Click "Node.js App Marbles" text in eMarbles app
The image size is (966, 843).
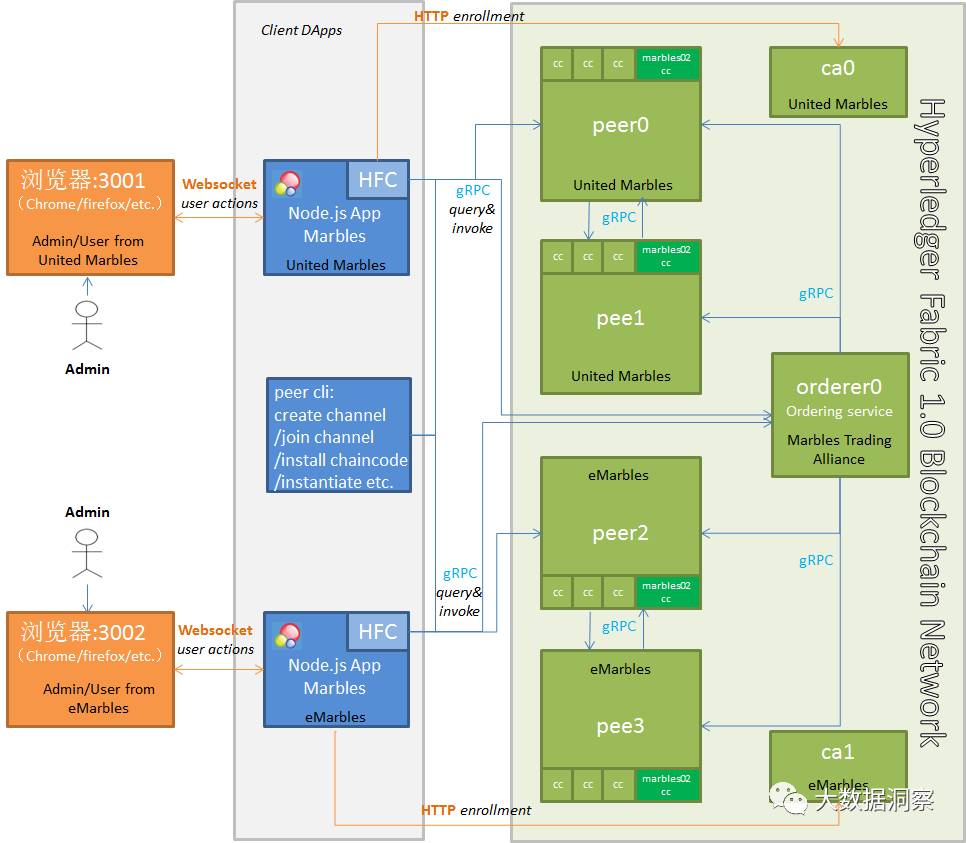(x=335, y=677)
